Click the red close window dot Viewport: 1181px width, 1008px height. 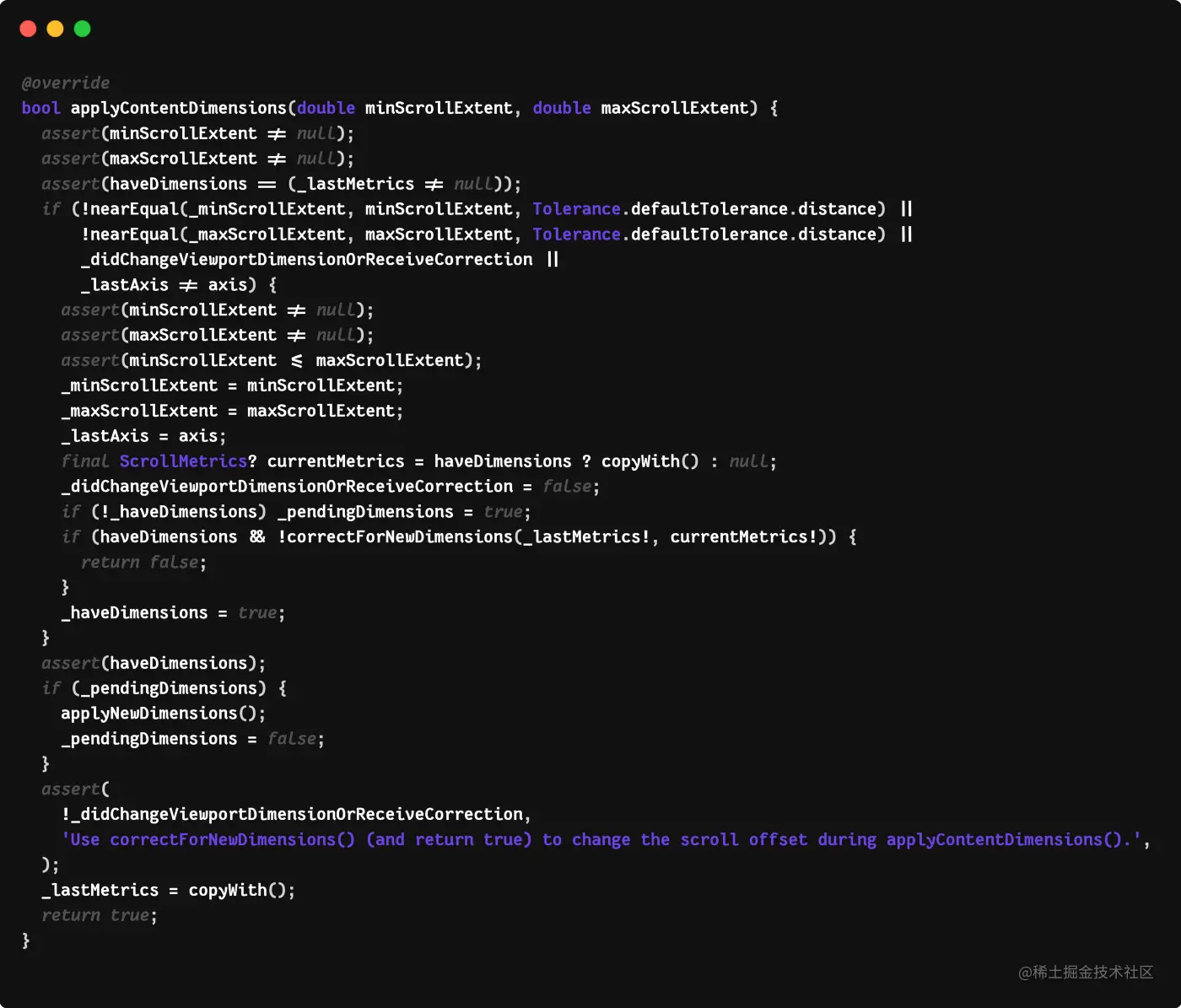28,29
